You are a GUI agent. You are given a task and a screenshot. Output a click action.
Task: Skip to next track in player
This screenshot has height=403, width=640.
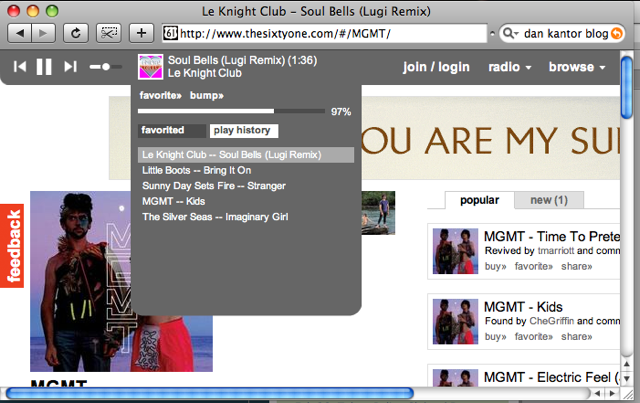70,67
